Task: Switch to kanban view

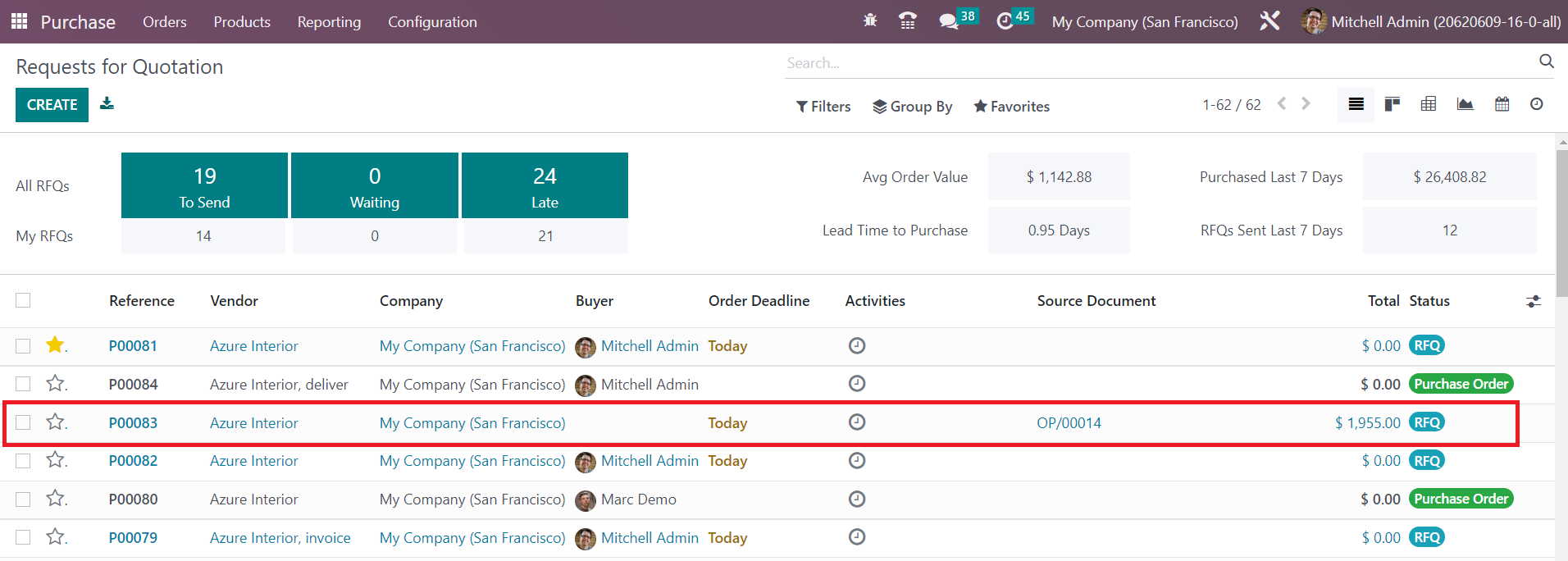Action: pyautogui.click(x=1392, y=104)
